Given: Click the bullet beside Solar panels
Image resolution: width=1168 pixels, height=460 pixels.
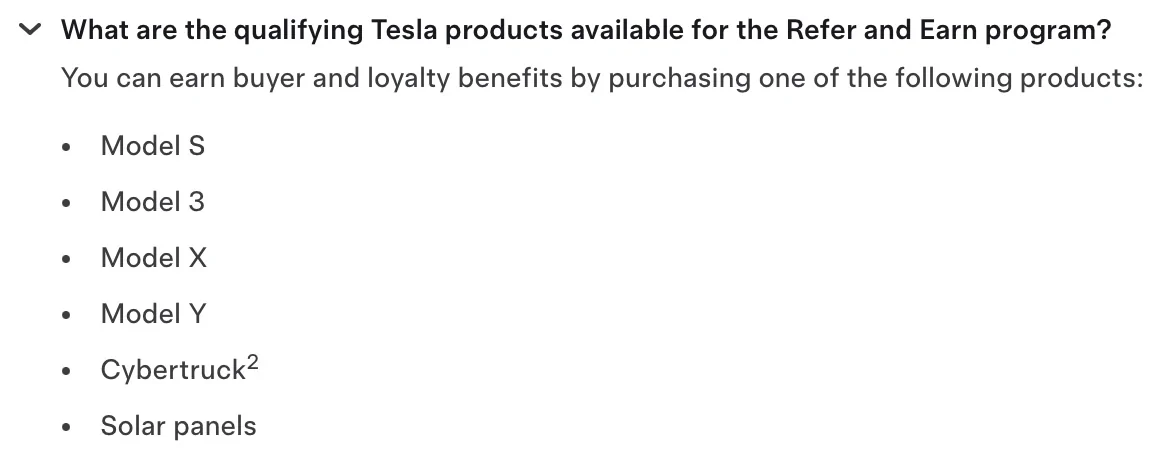Looking at the screenshot, I should click(x=67, y=427).
